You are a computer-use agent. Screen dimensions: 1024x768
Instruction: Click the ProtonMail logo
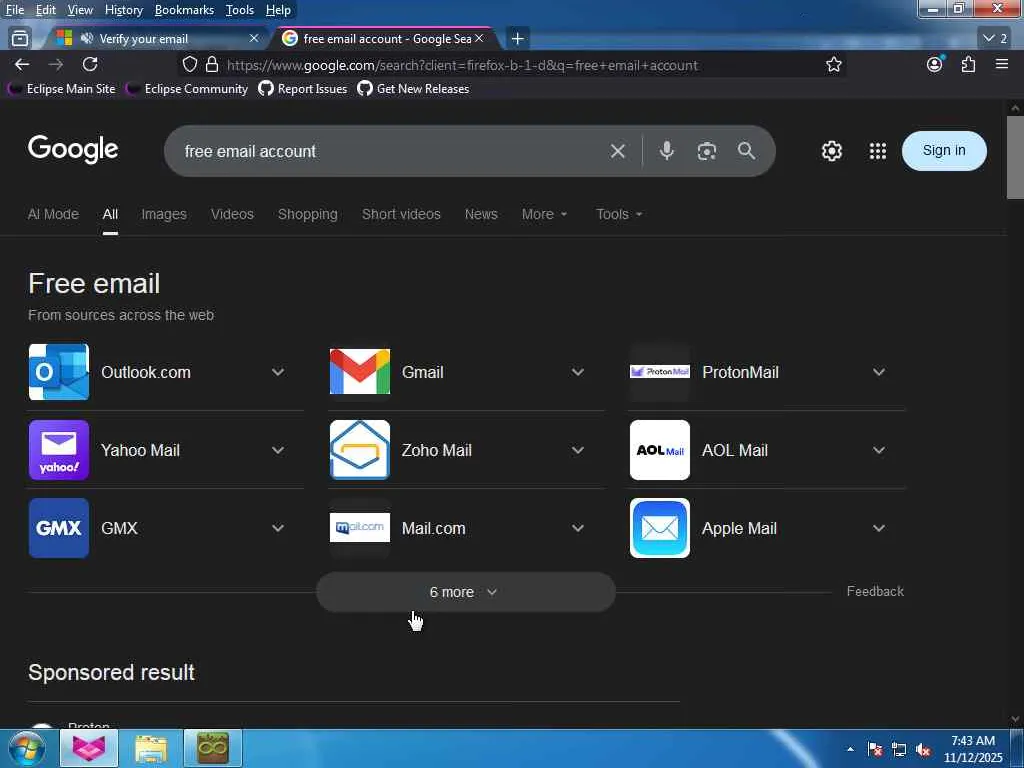660,372
